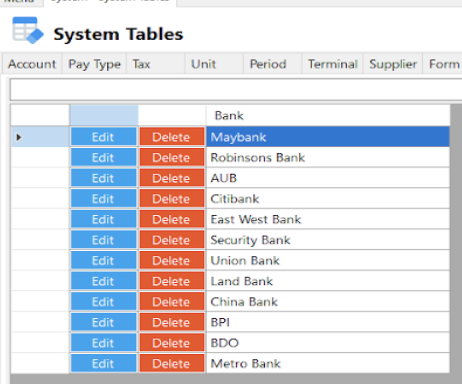Open the Account tab
462x384 pixels.
coord(32,64)
